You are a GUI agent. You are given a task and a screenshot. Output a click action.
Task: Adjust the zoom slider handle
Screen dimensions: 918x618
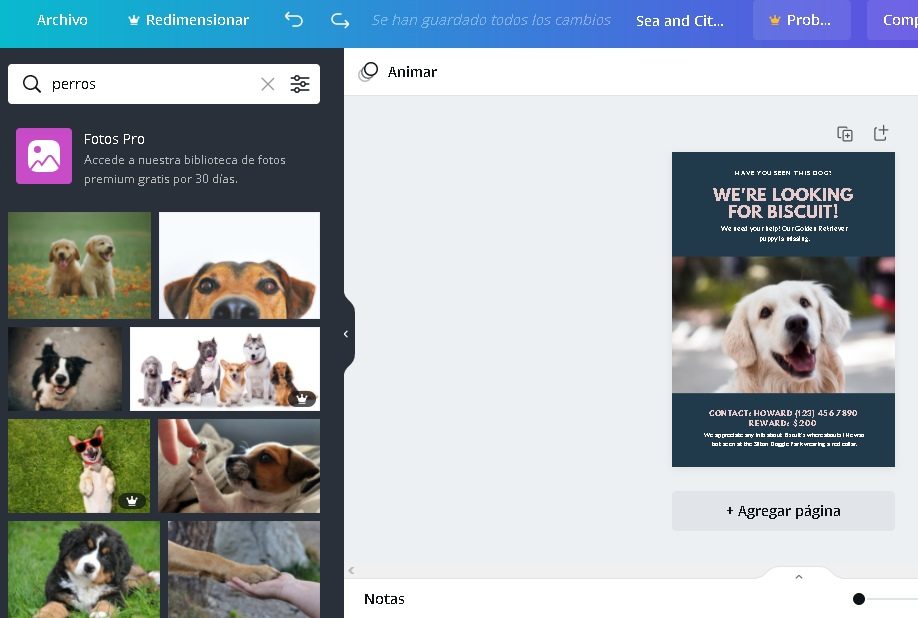coord(858,598)
